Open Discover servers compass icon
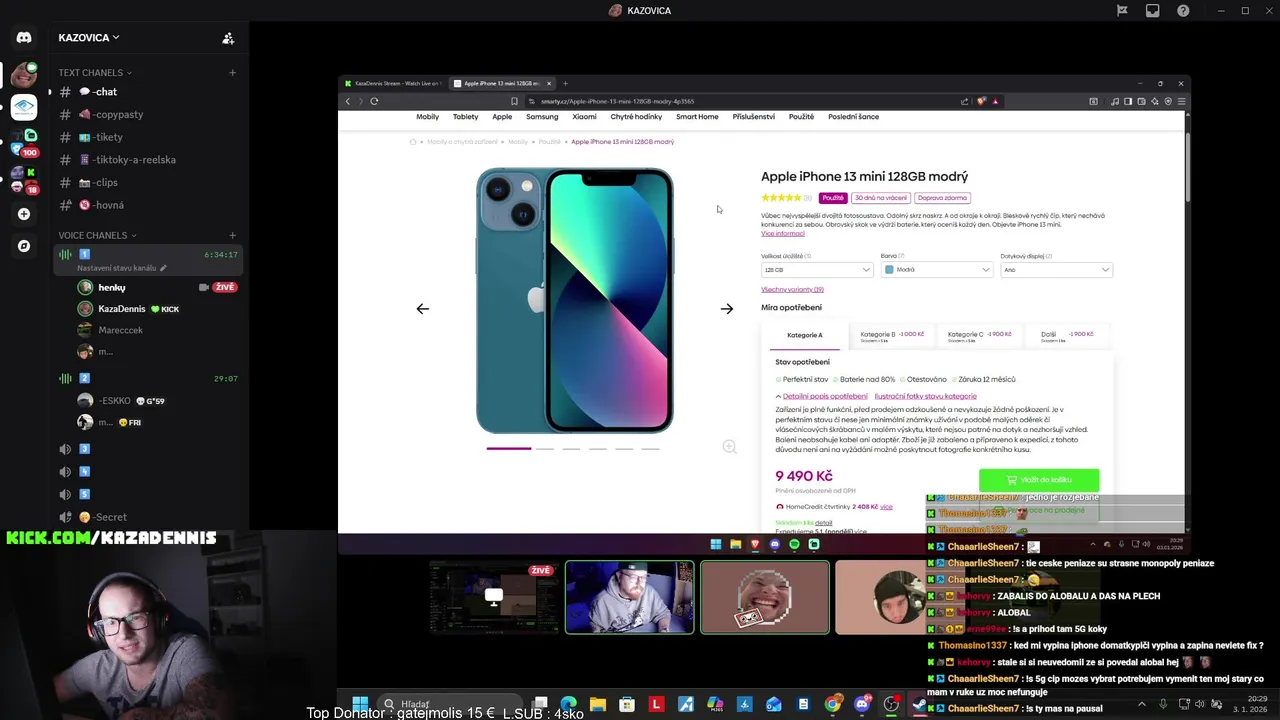The height and width of the screenshot is (720, 1280). tap(24, 246)
